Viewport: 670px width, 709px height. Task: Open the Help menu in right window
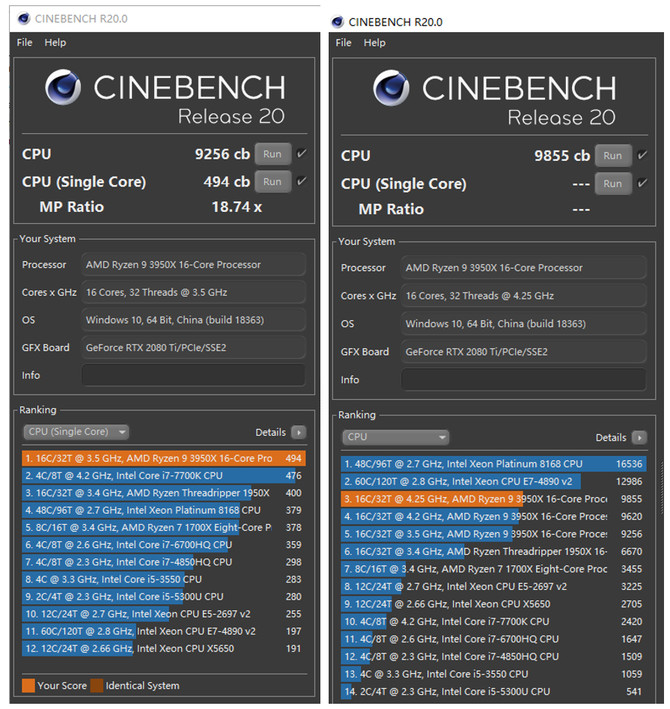(375, 43)
